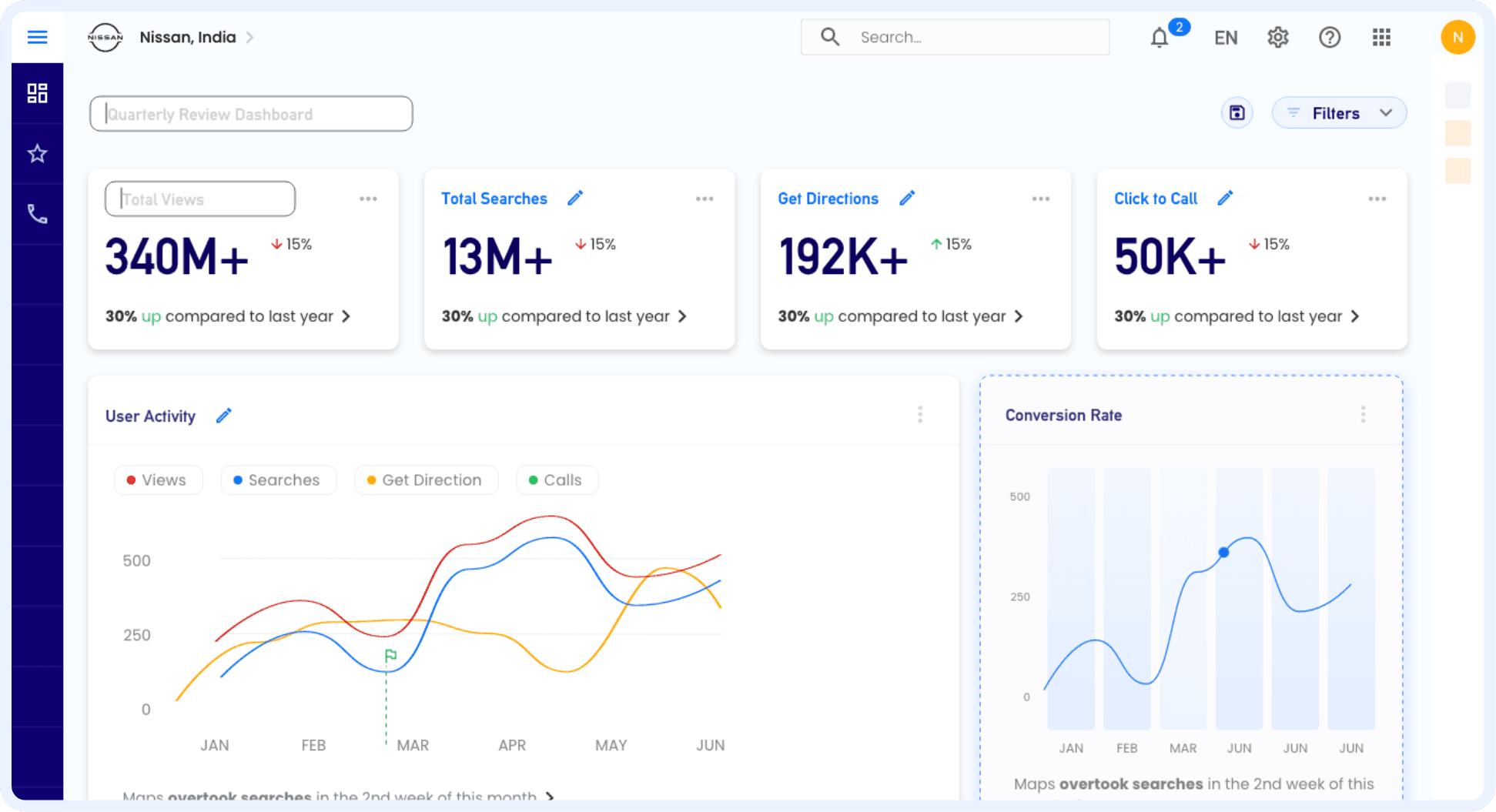Open the settings gear icon
1496x812 pixels.
point(1278,37)
